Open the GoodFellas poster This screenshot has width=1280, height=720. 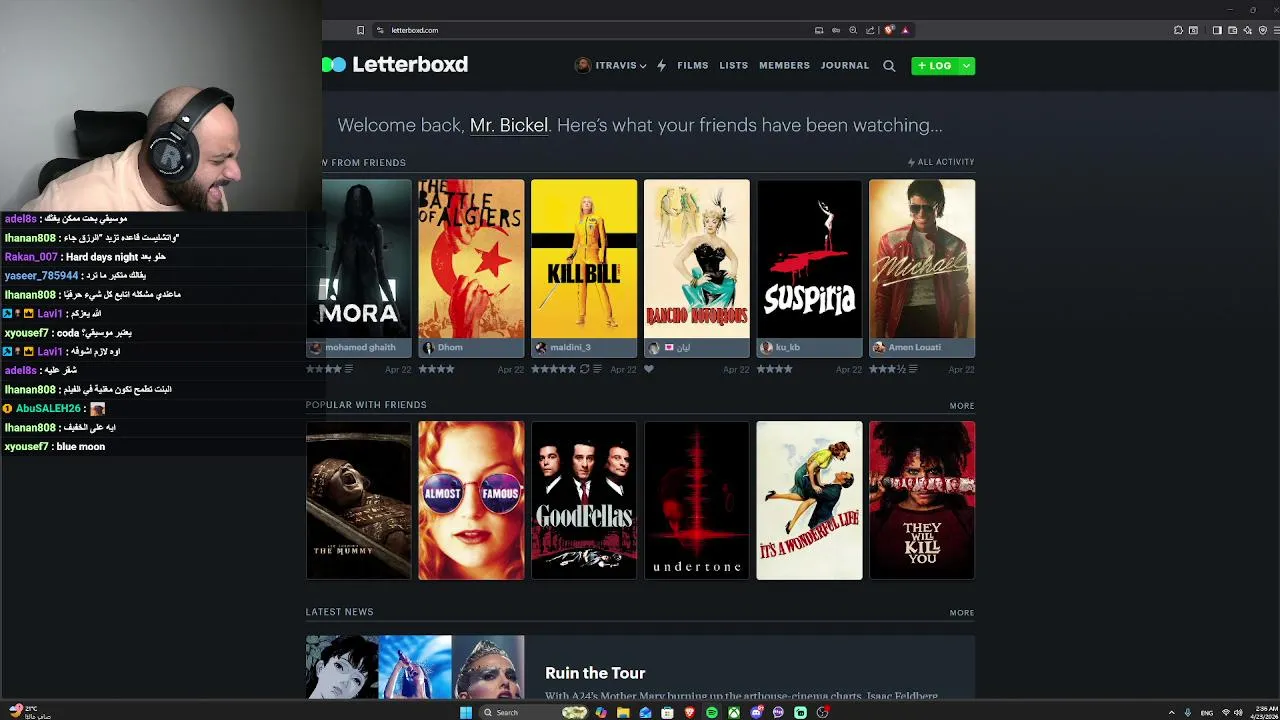point(584,500)
